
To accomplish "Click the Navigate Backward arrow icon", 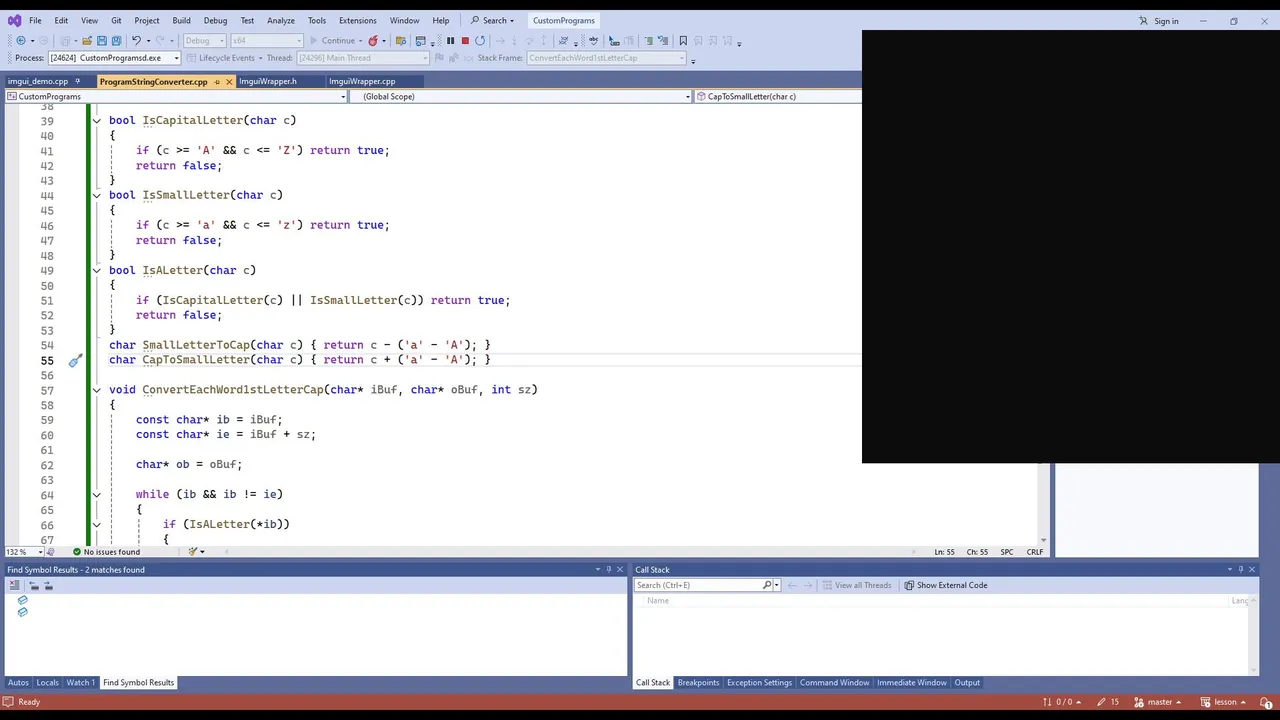I will [20, 41].
